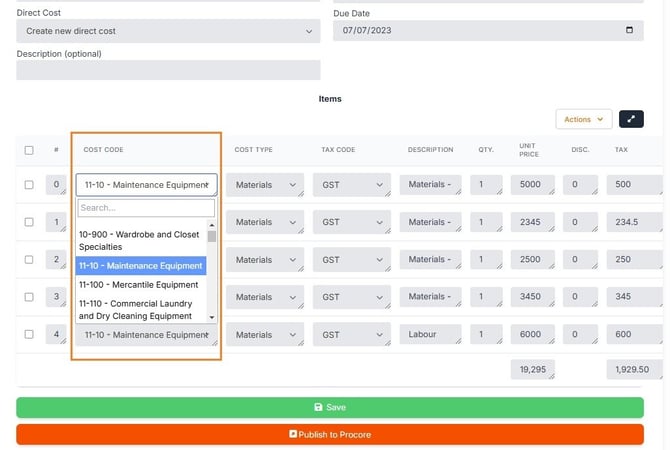Click the quantity field in row 0

tap(486, 185)
